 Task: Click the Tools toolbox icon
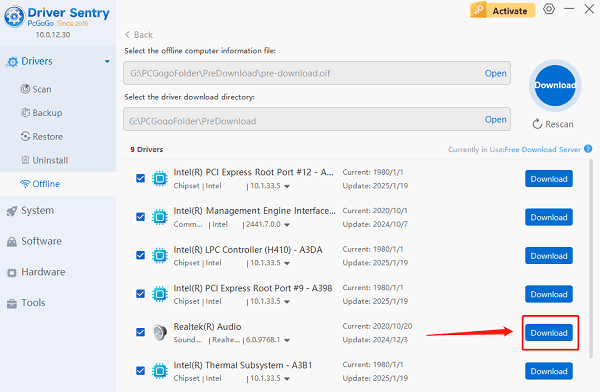(12, 304)
